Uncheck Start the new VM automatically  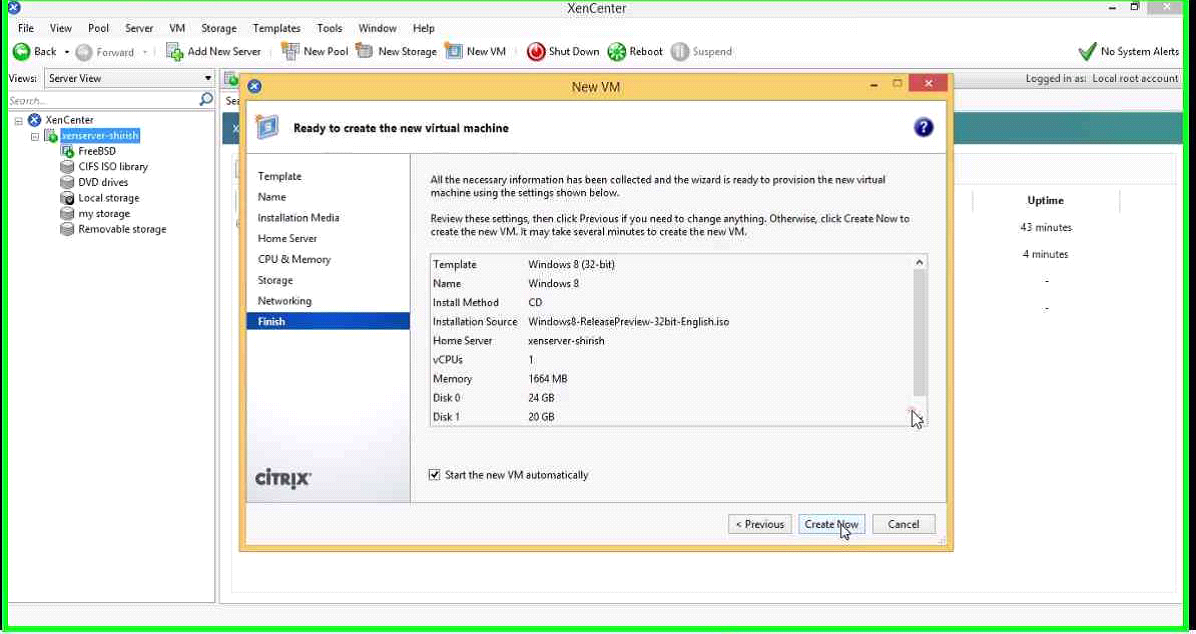[x=435, y=475]
